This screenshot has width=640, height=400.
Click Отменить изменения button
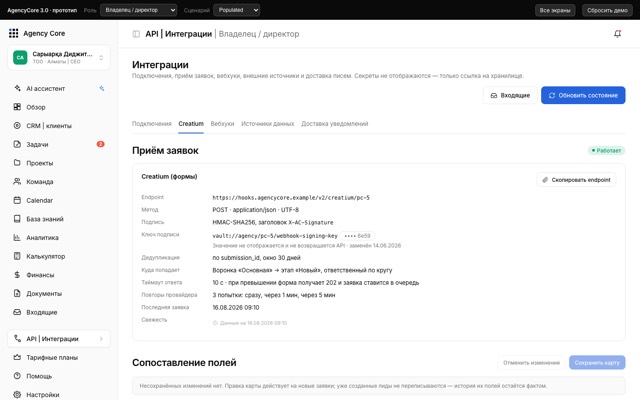tap(531, 362)
